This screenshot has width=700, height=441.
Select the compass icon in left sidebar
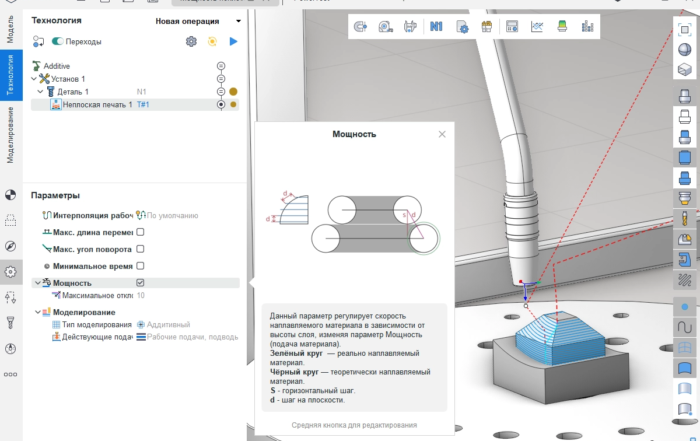point(11,245)
